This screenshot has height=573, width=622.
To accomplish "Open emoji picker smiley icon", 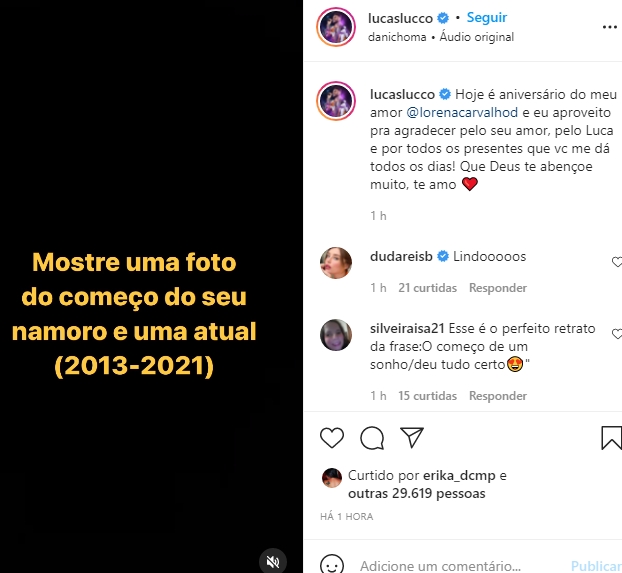I will point(332,565).
